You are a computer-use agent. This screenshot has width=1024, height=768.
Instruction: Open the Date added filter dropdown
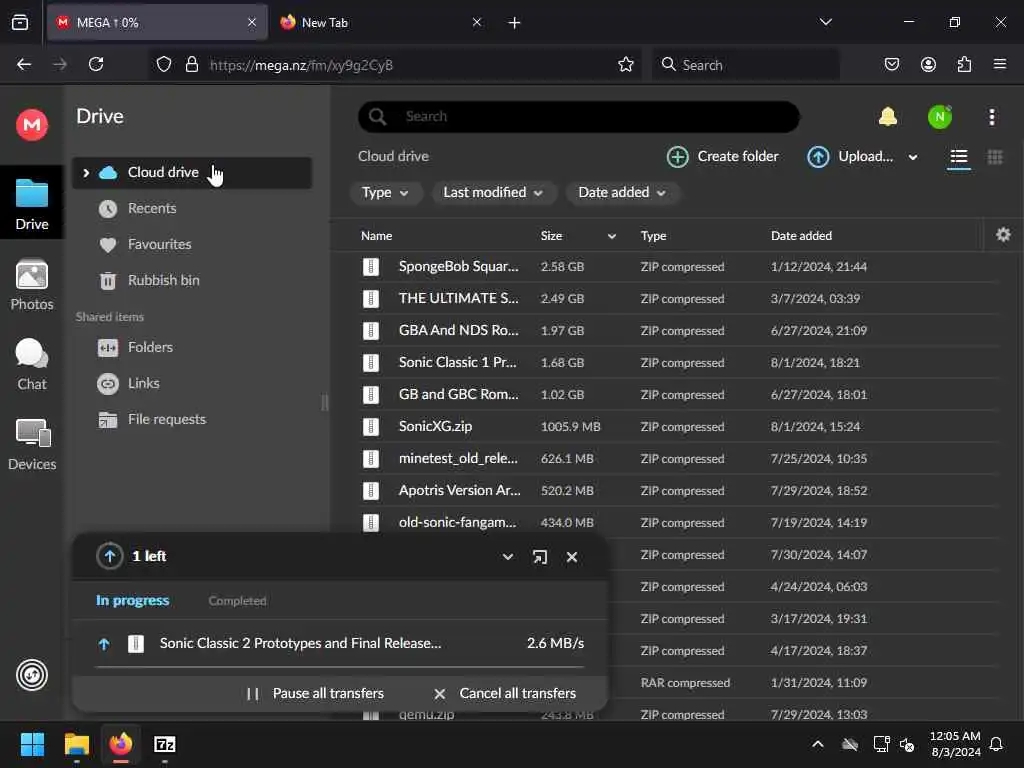tap(622, 193)
